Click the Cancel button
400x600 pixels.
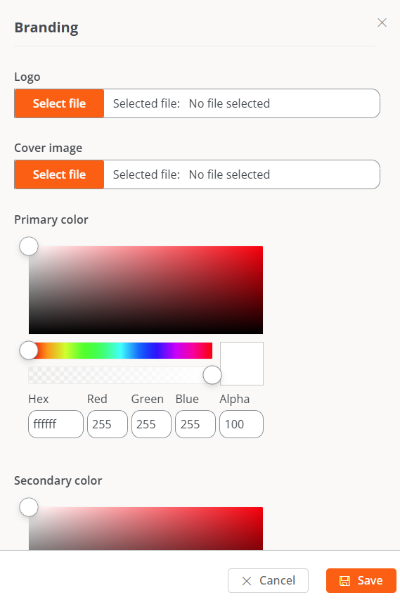(x=268, y=580)
